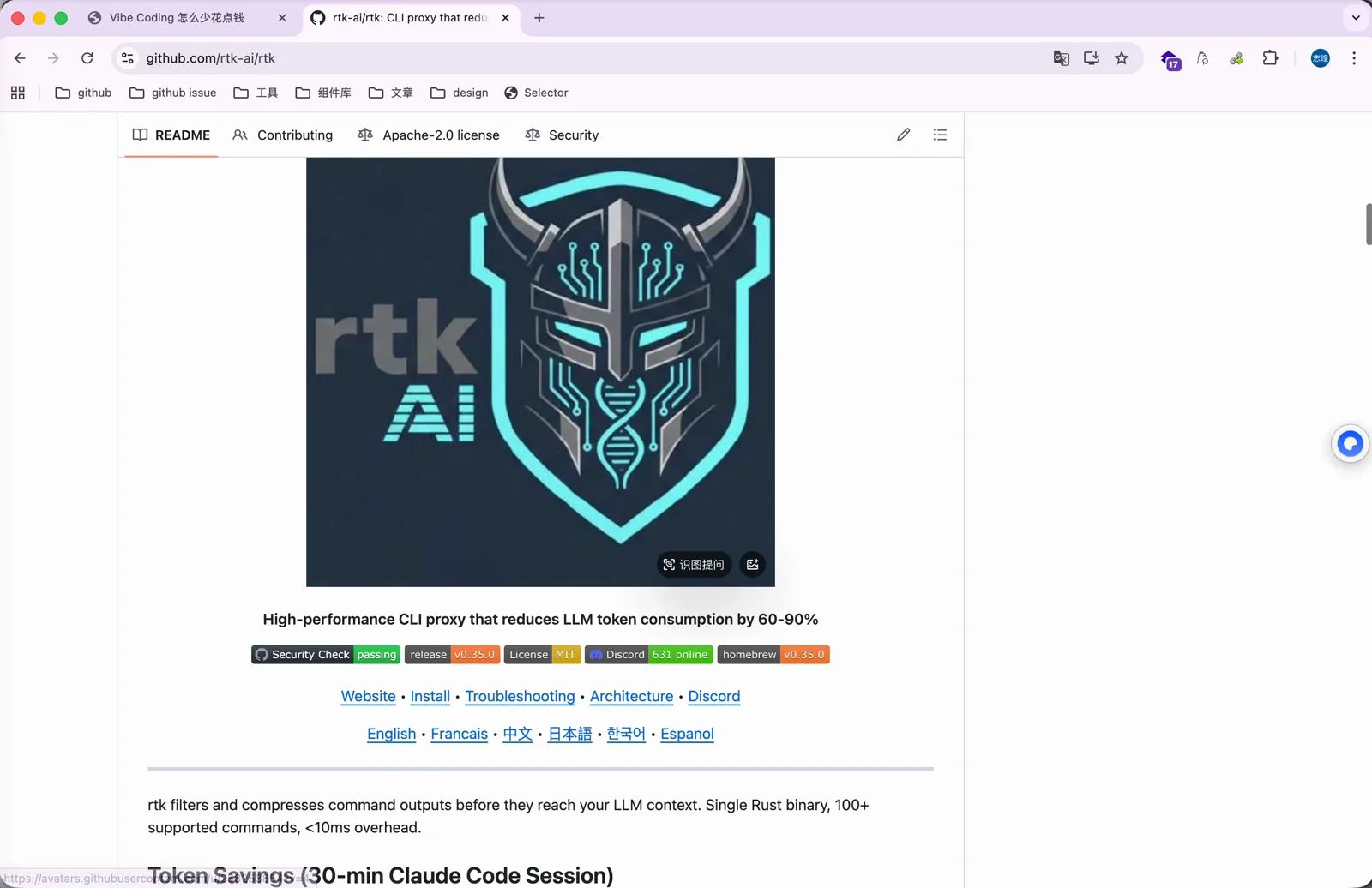Click the Discord 631 online badge

click(x=648, y=655)
